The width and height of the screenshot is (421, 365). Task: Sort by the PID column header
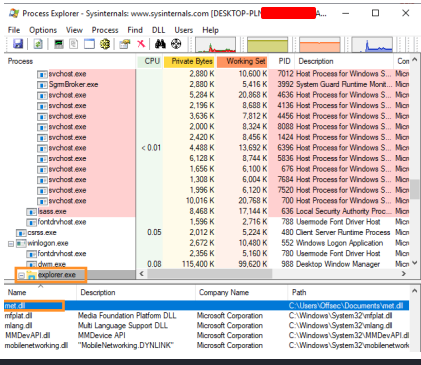click(282, 61)
